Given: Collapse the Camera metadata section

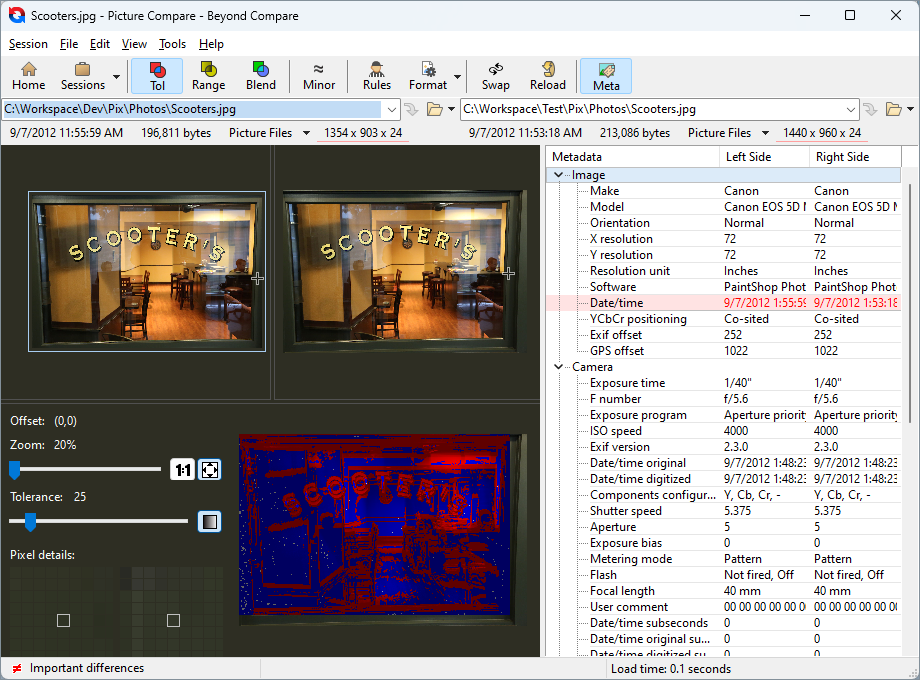Looking at the screenshot, I should 558,366.
